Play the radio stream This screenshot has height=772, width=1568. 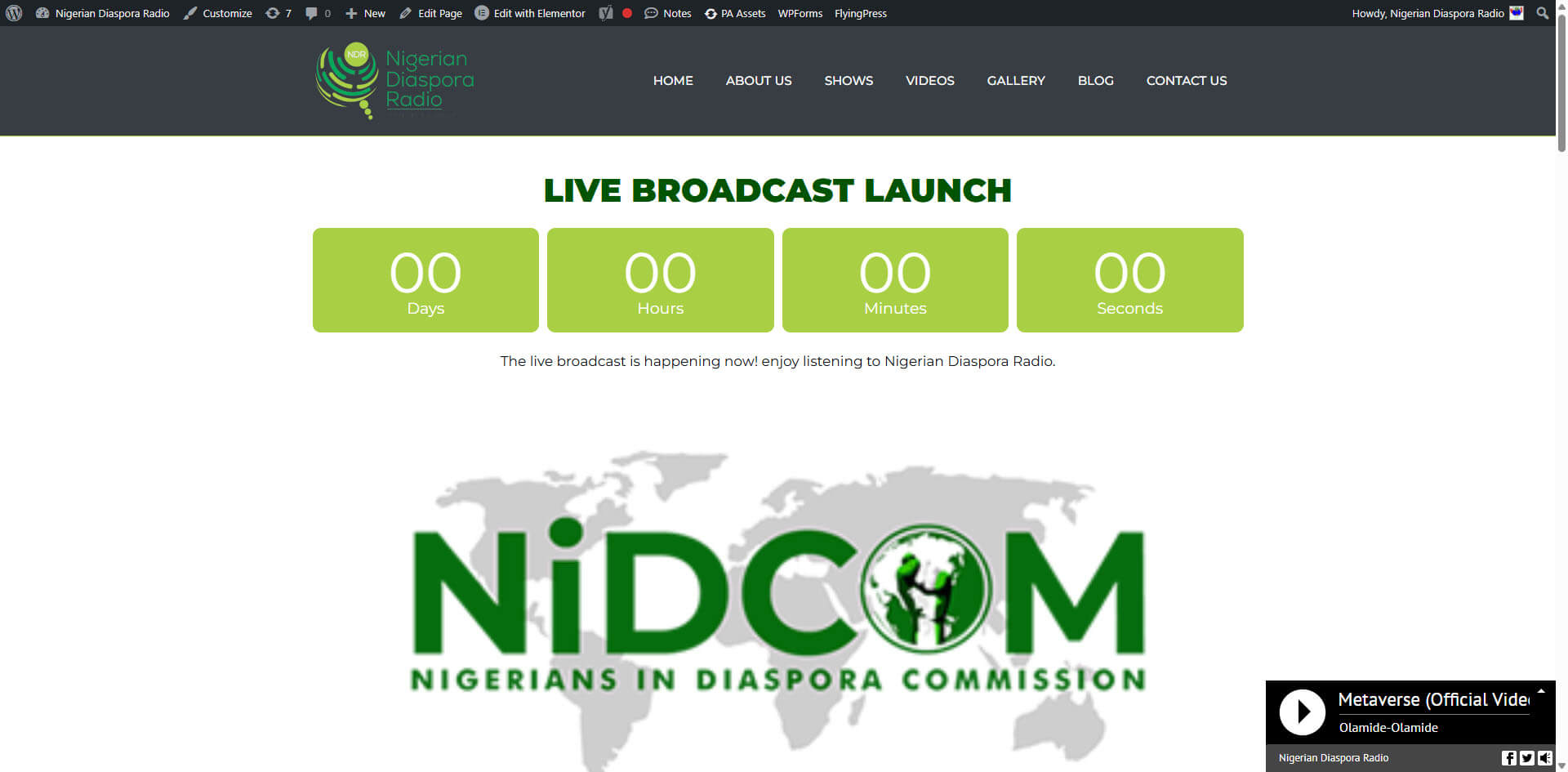(x=1302, y=712)
